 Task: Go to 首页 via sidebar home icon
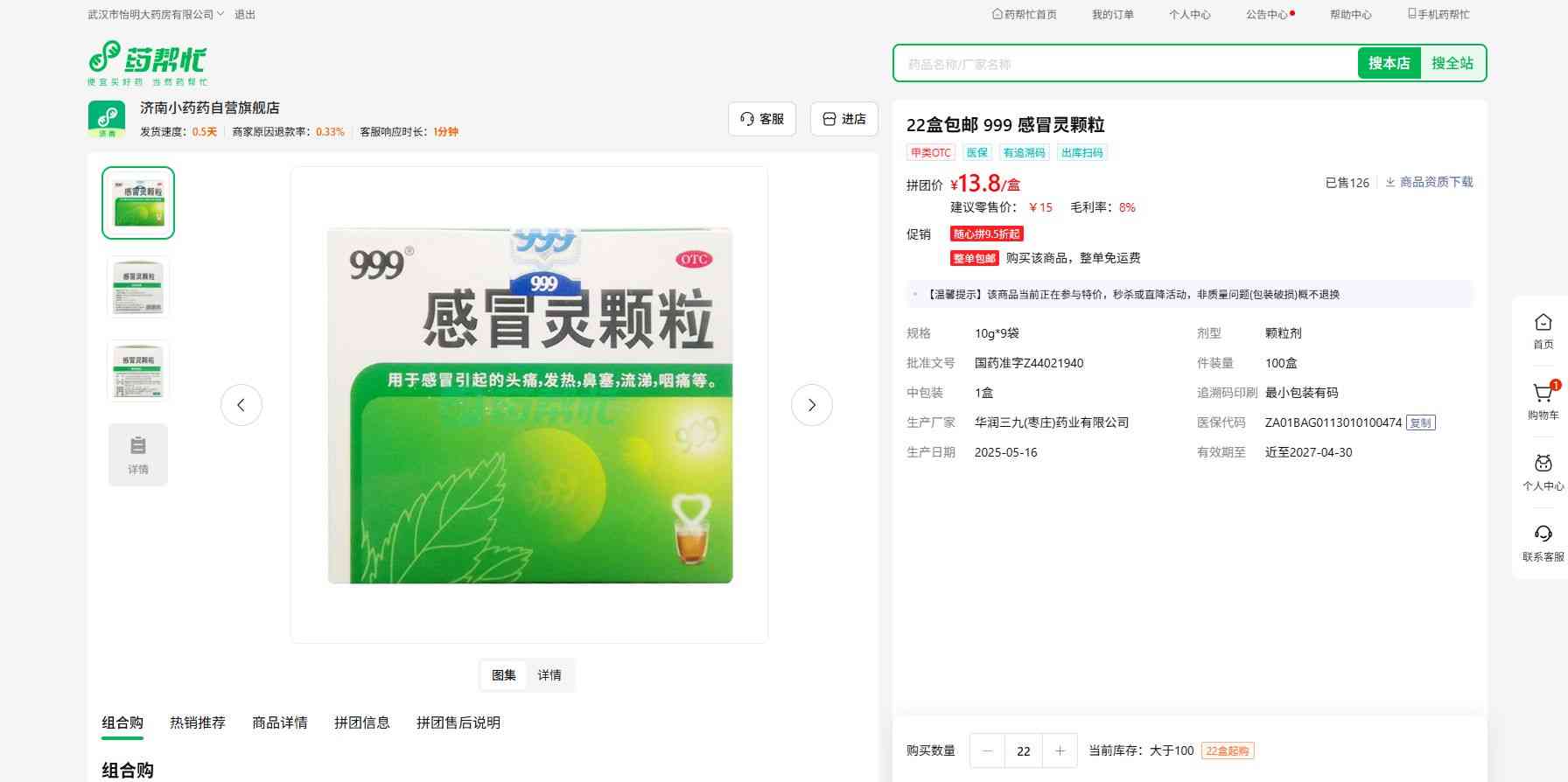(1543, 331)
